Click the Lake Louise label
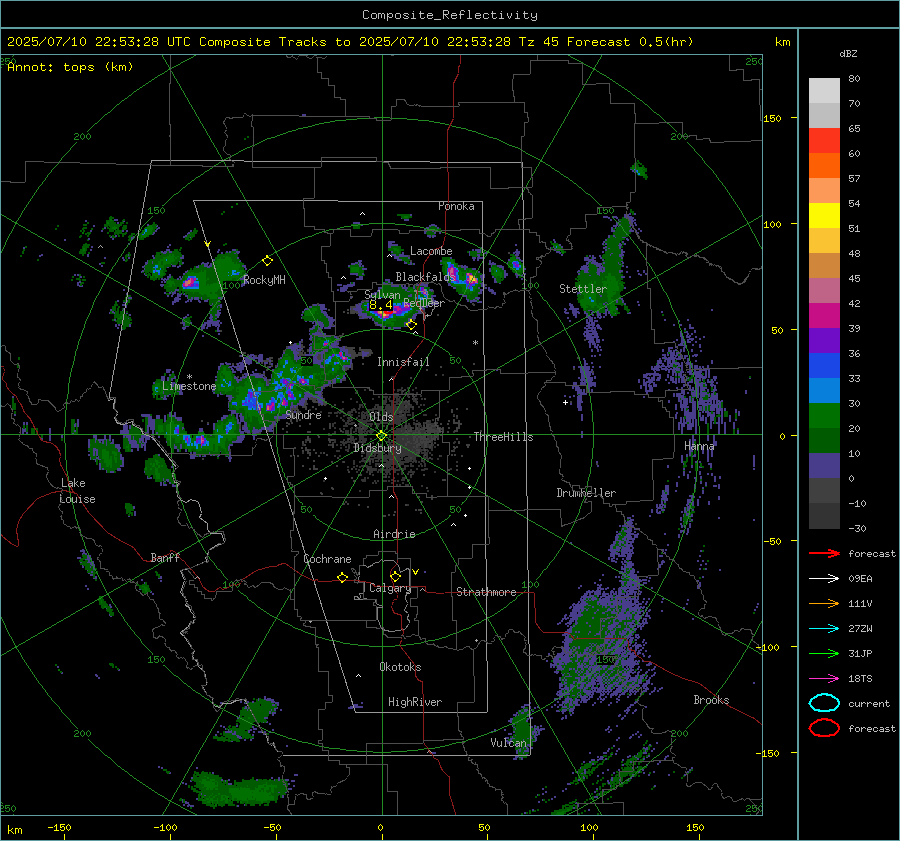This screenshot has width=900, height=841. 77,491
